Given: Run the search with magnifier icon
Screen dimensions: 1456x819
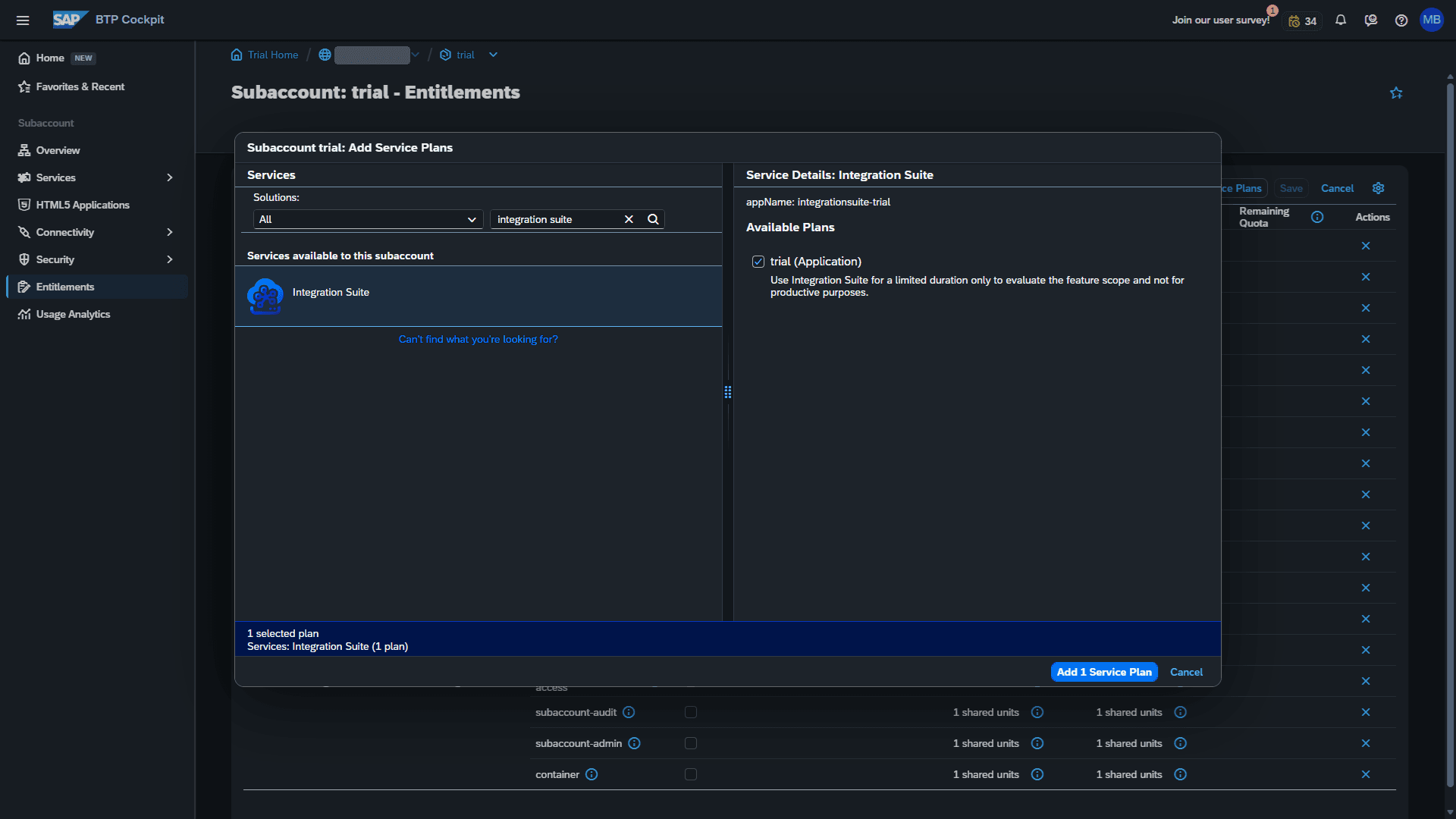Looking at the screenshot, I should tap(653, 219).
